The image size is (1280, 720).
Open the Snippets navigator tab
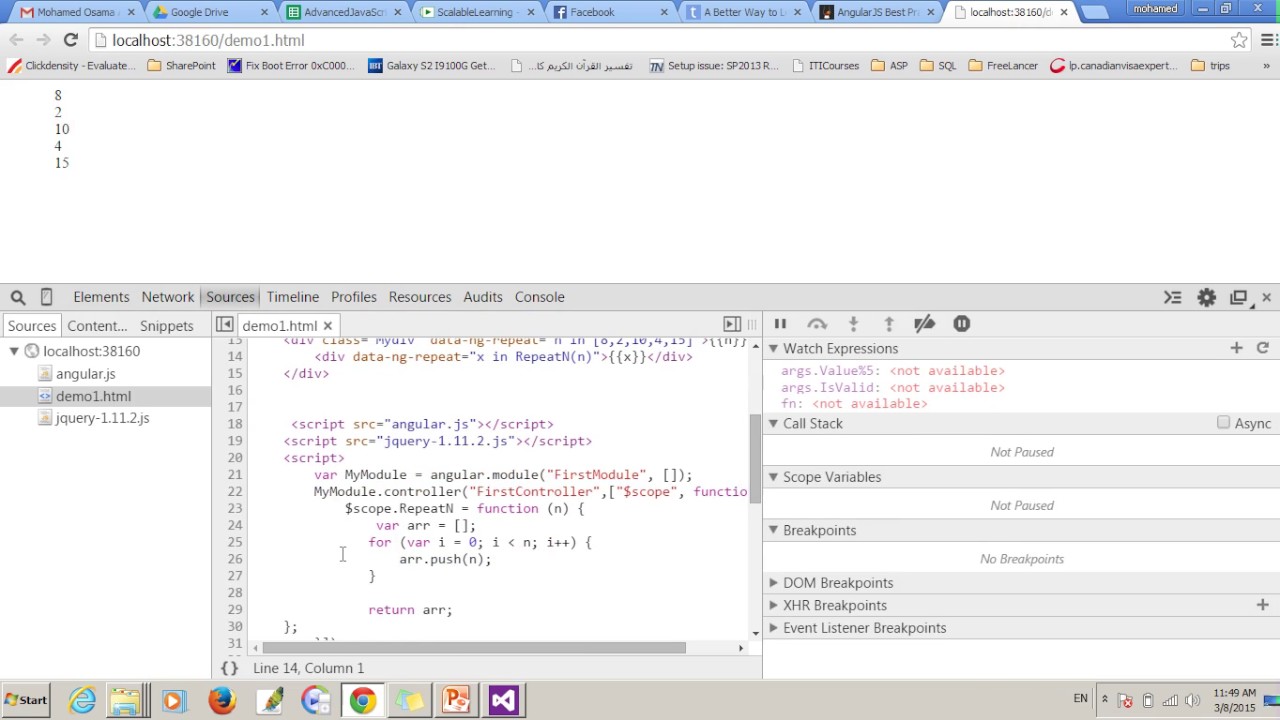tap(167, 326)
